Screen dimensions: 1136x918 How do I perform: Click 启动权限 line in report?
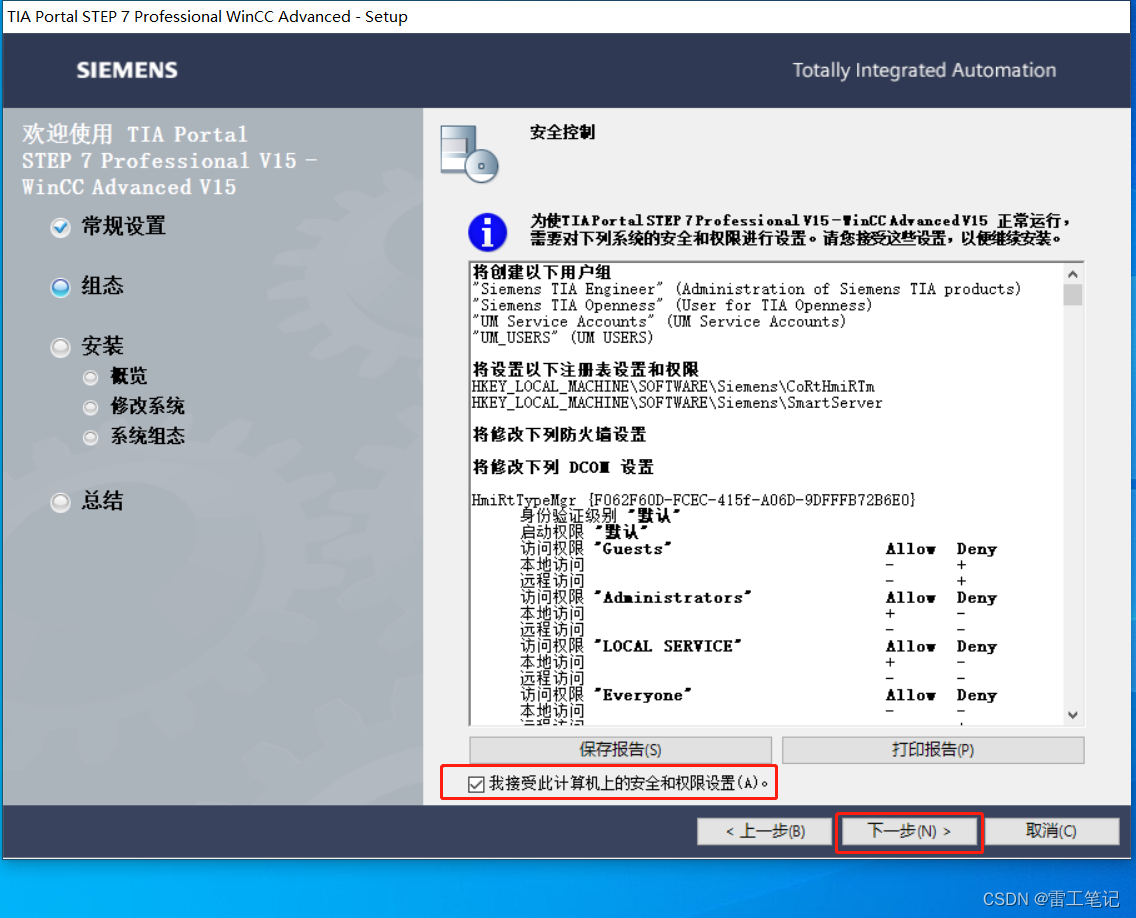(584, 532)
